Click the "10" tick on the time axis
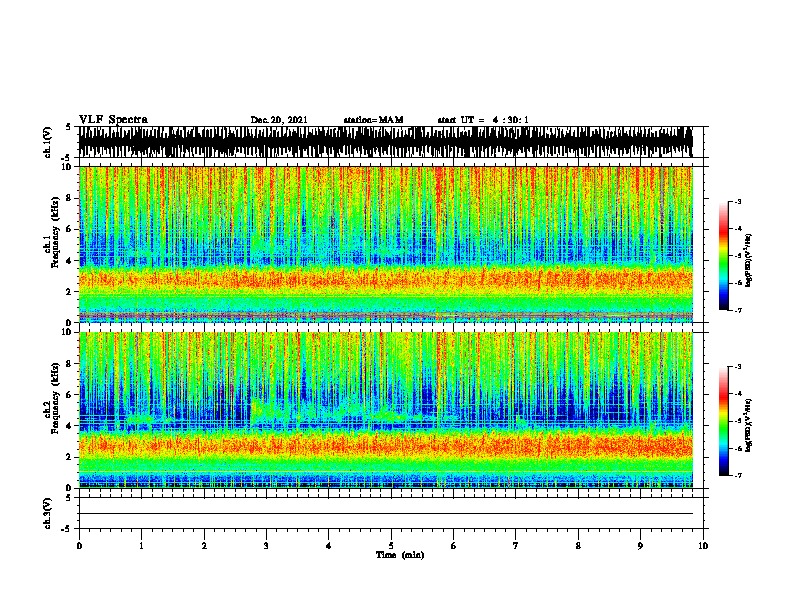The image size is (792, 612). [x=703, y=546]
